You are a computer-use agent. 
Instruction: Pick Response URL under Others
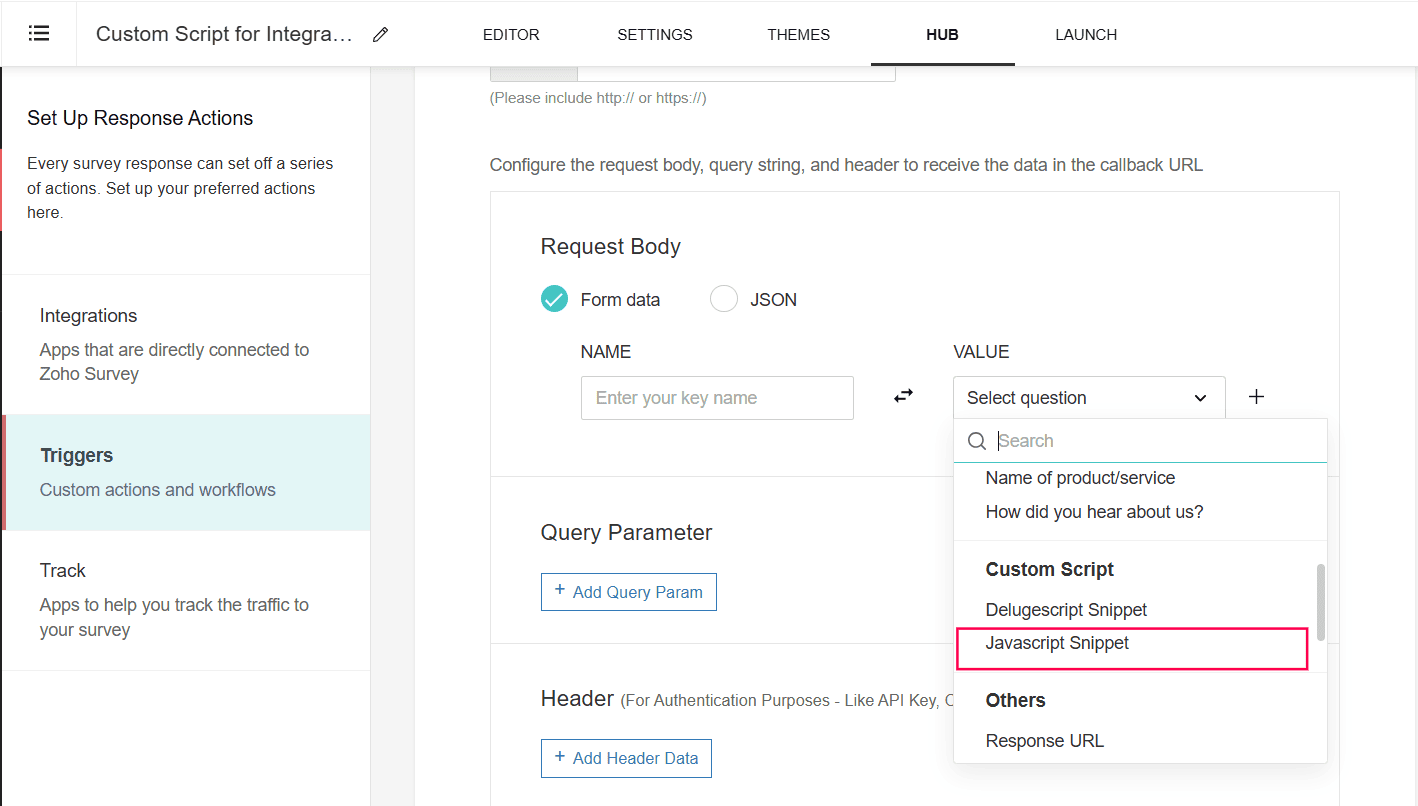pos(1045,741)
